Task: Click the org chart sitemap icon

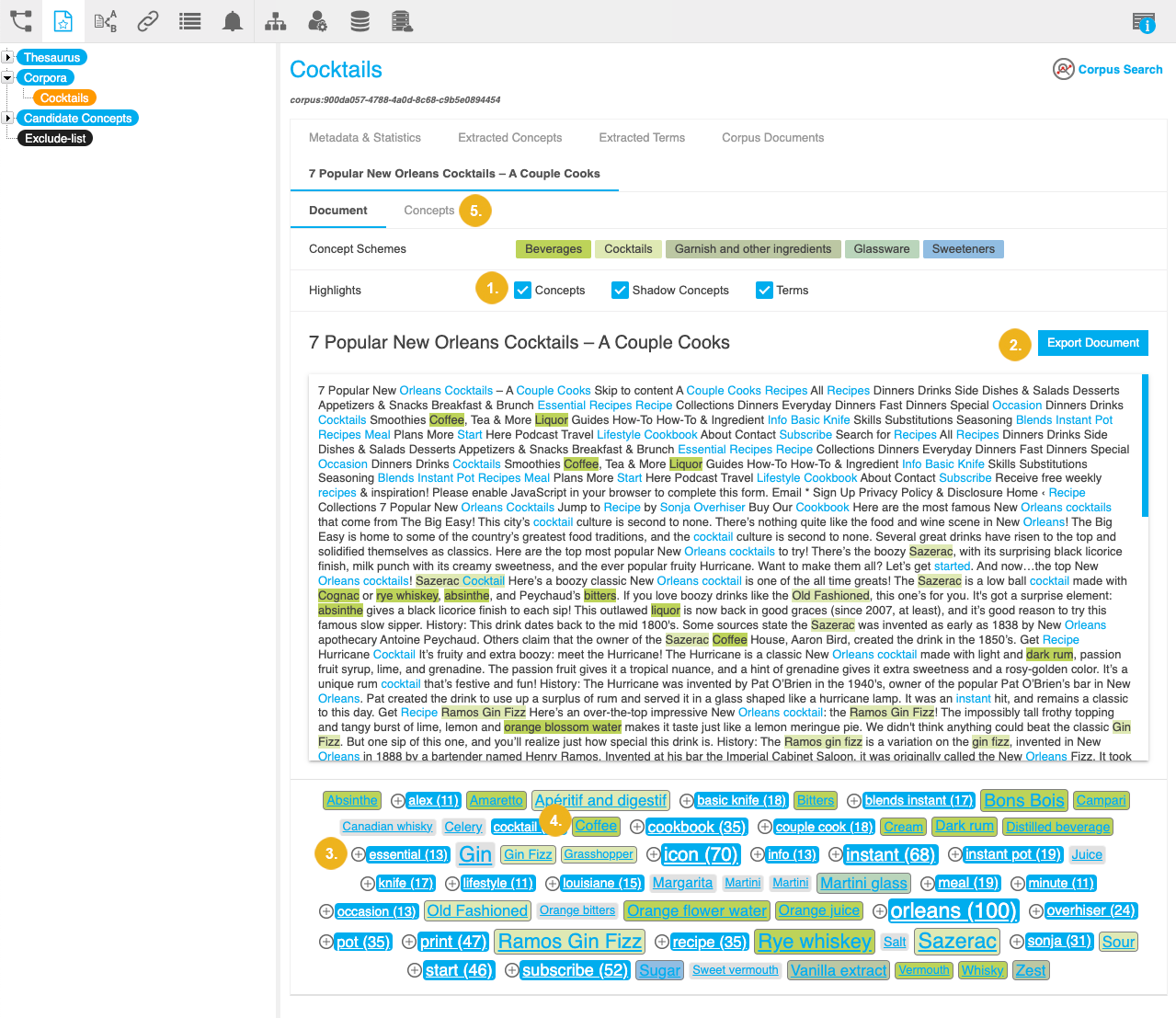Action: (x=275, y=20)
